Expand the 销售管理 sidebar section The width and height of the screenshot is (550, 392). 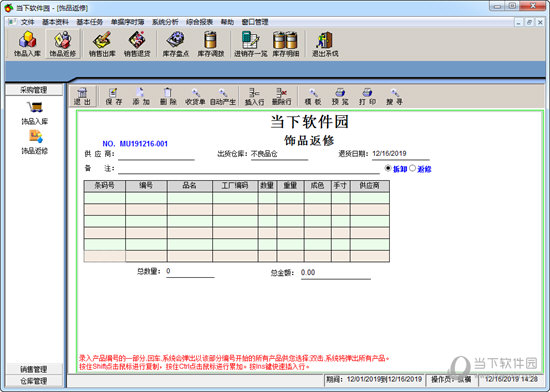pos(34,369)
